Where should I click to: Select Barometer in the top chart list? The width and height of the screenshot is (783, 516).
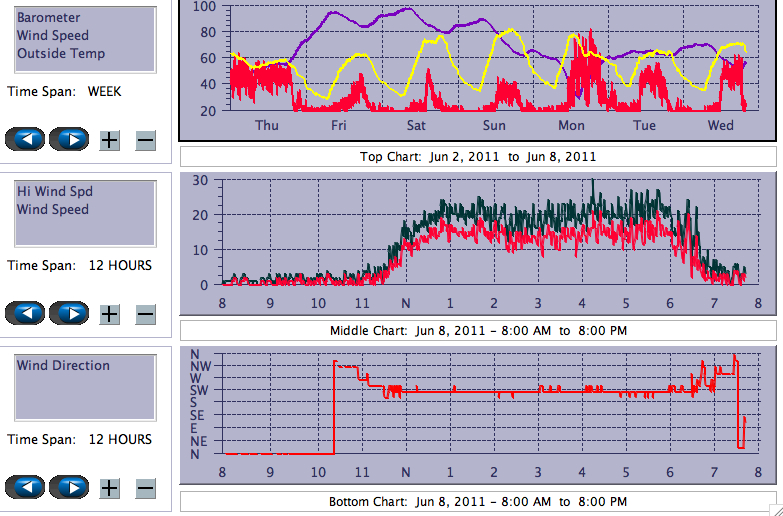(x=49, y=18)
